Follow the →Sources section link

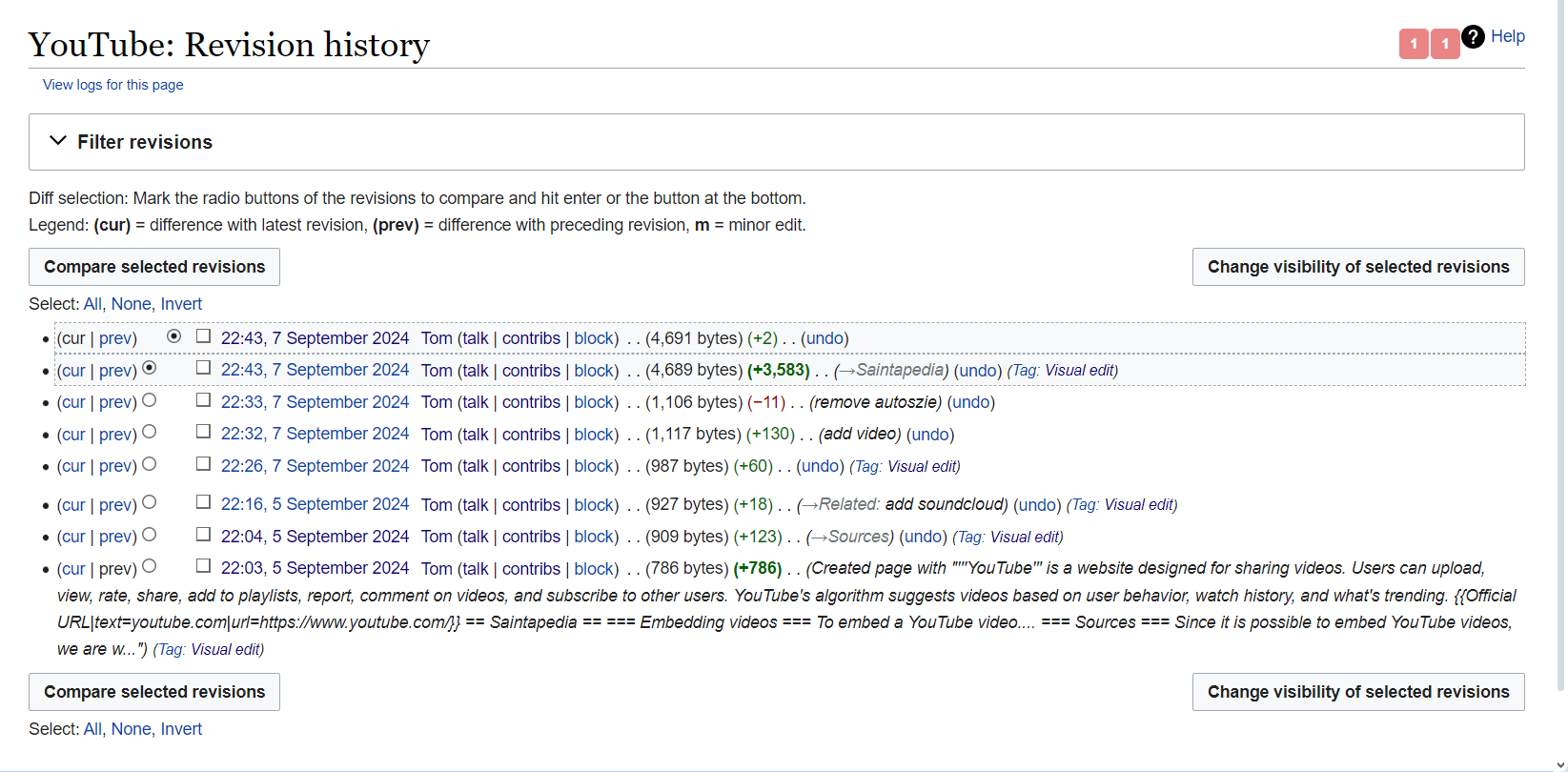(849, 537)
